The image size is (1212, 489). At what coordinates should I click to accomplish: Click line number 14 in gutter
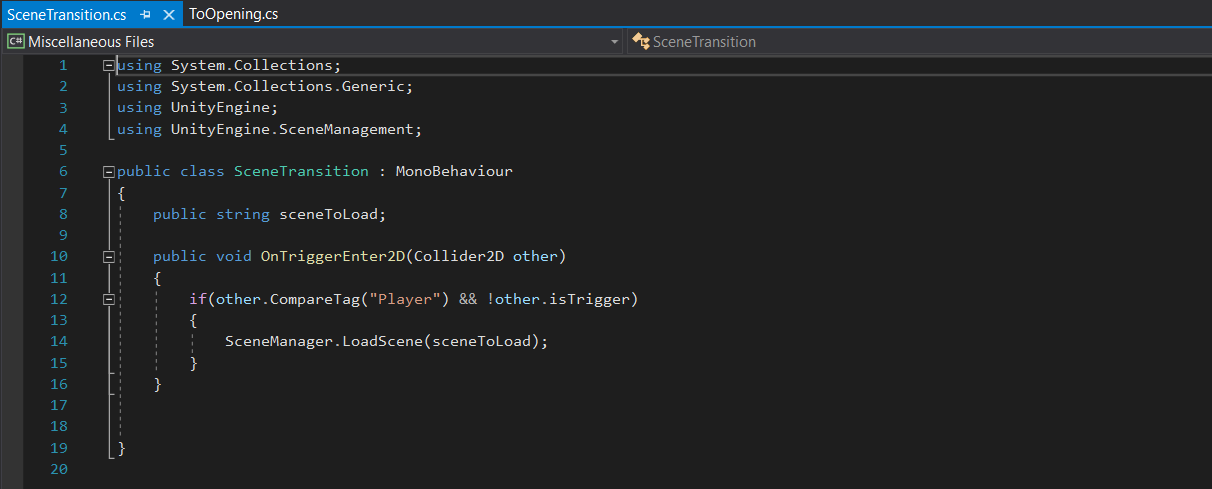(58, 341)
